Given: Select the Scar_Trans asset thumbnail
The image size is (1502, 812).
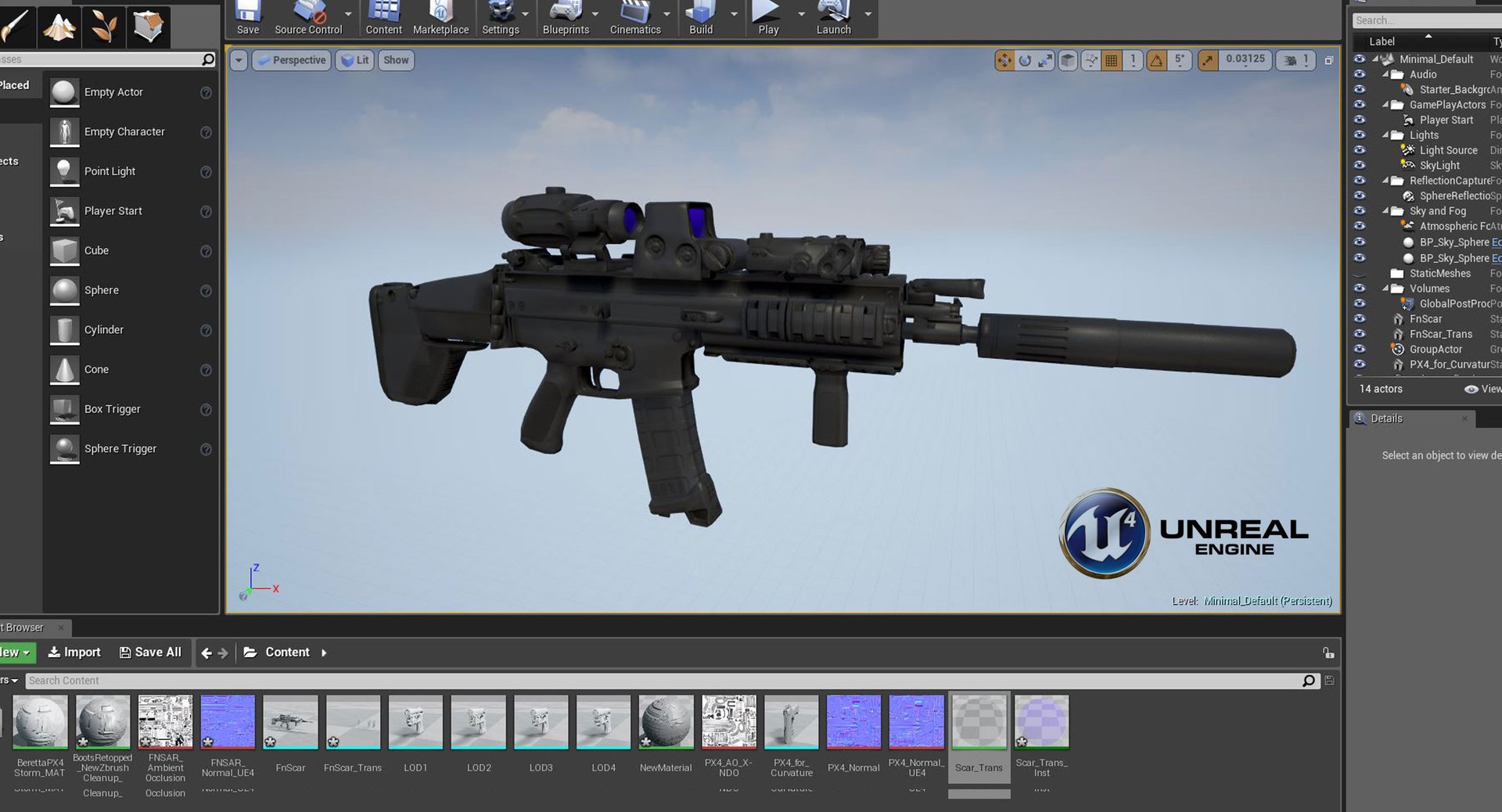Looking at the screenshot, I should tap(979, 721).
